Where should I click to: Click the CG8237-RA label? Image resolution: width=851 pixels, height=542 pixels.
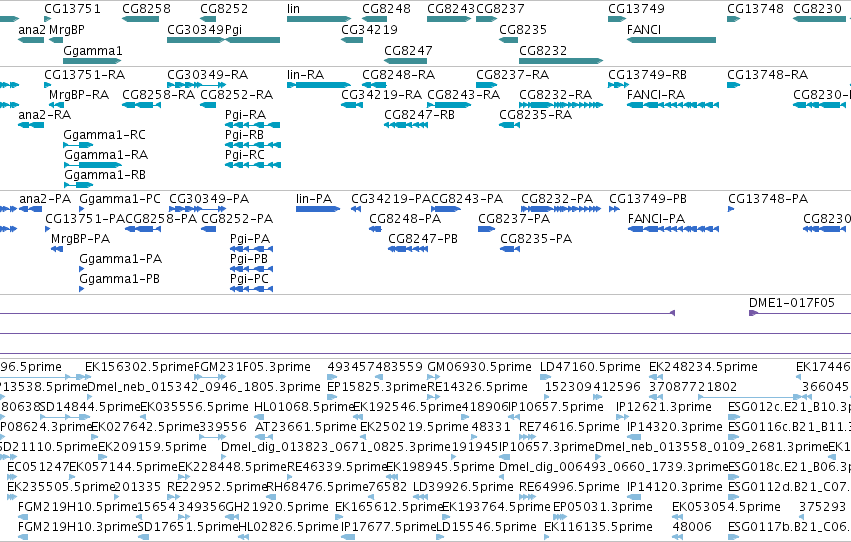pos(512,75)
